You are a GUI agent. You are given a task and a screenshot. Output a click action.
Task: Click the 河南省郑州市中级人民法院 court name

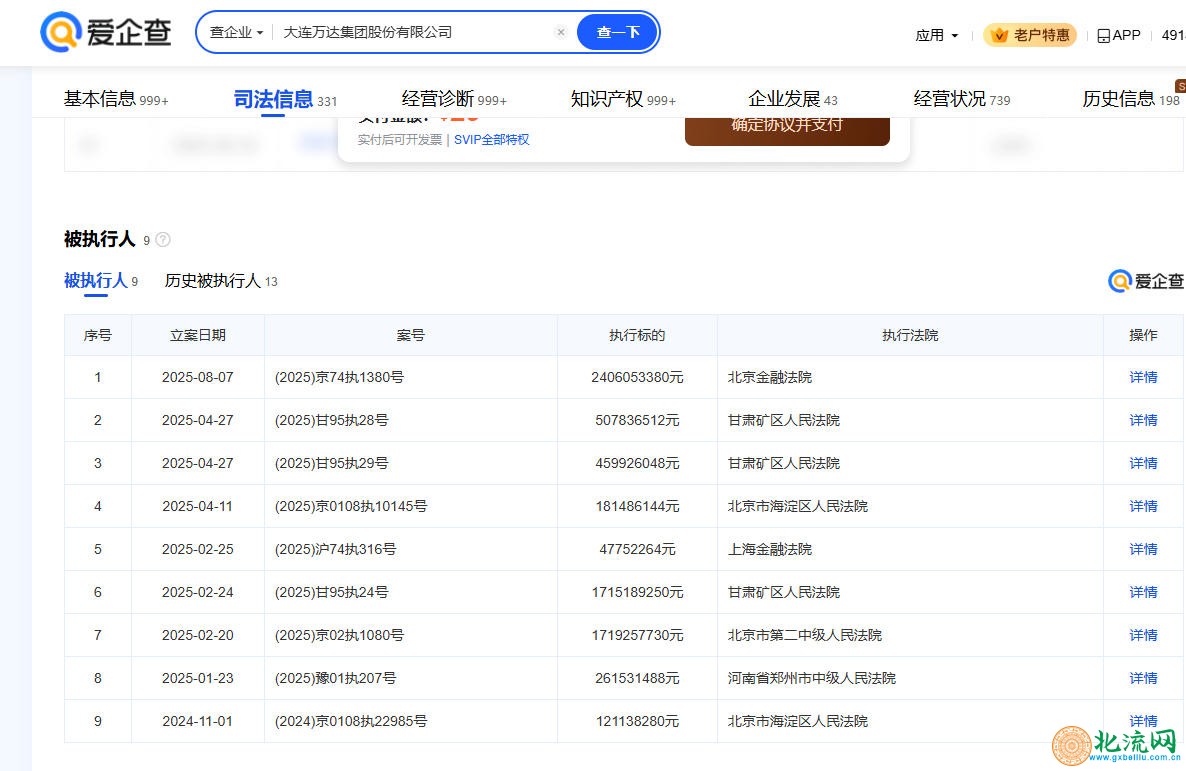(812, 679)
